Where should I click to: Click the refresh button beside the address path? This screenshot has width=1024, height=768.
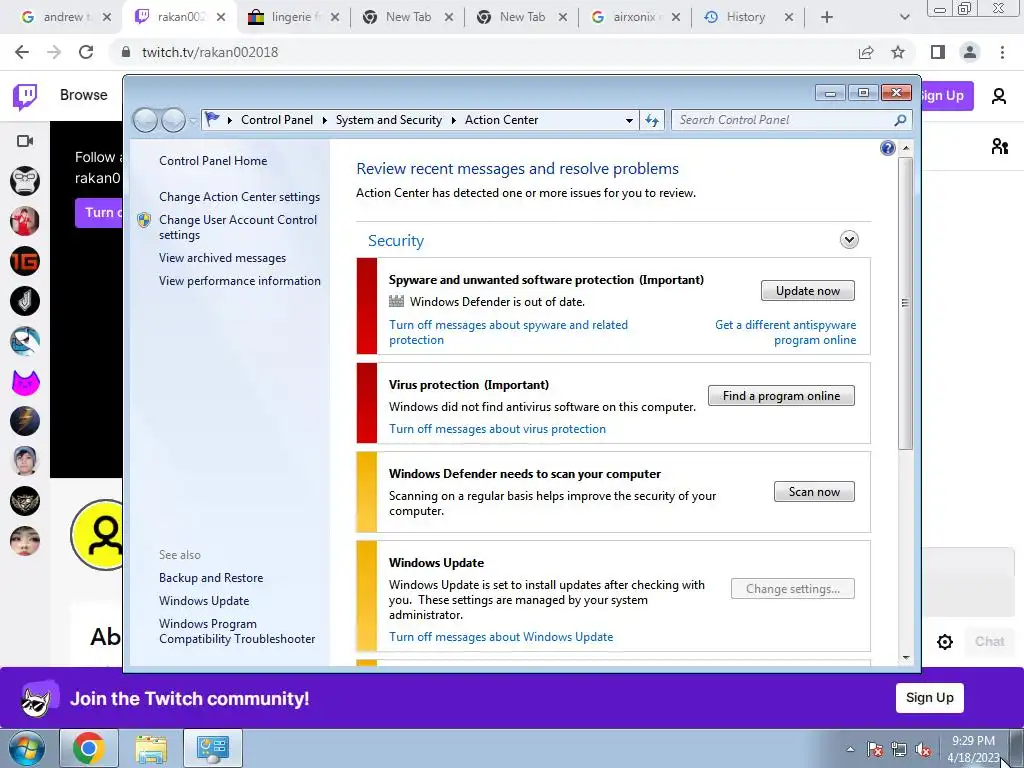point(652,120)
